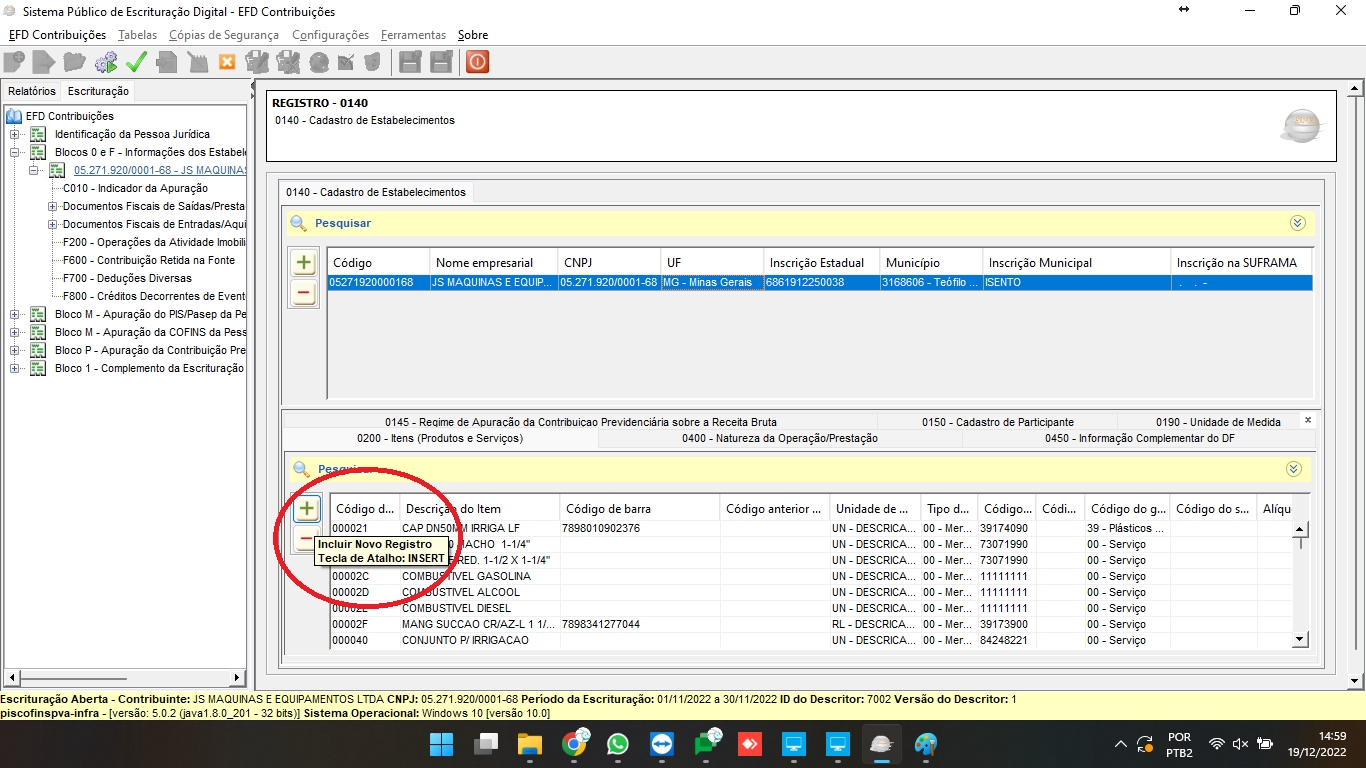The height and width of the screenshot is (768, 1366).
Task: Open the Tabelas menu
Action: (x=137, y=35)
